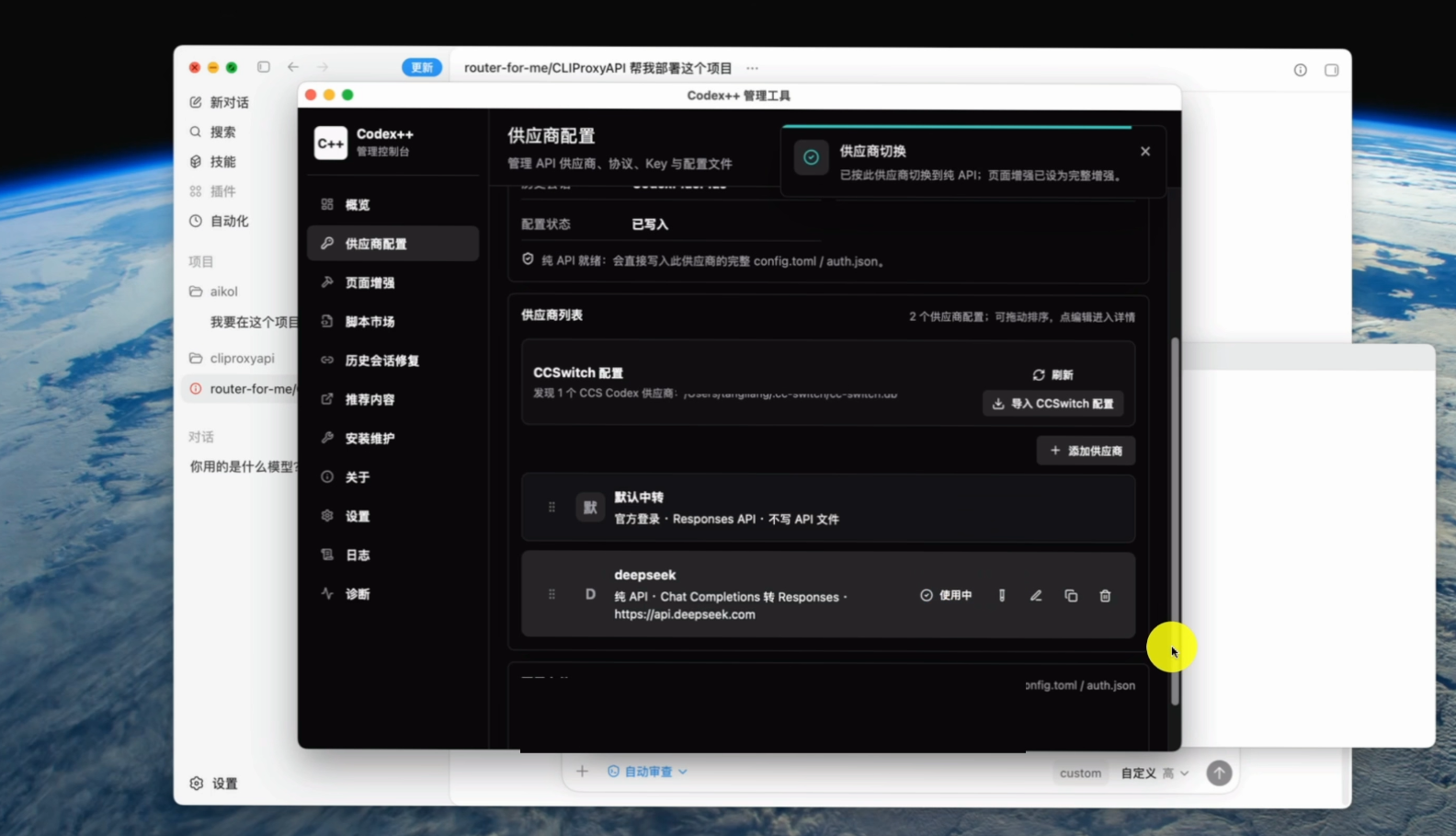
Task: Grab the drag handle of deepseek
Action: [x=552, y=595]
